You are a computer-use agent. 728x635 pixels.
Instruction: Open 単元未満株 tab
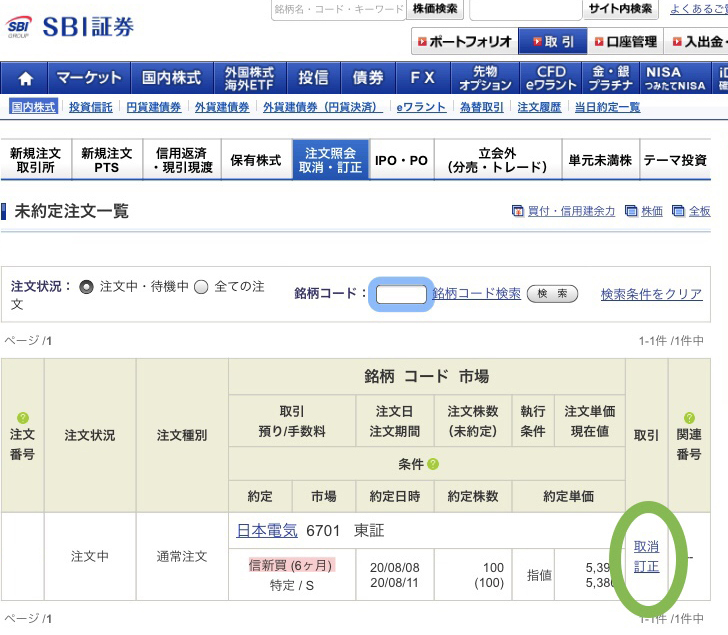pyautogui.click(x=600, y=160)
